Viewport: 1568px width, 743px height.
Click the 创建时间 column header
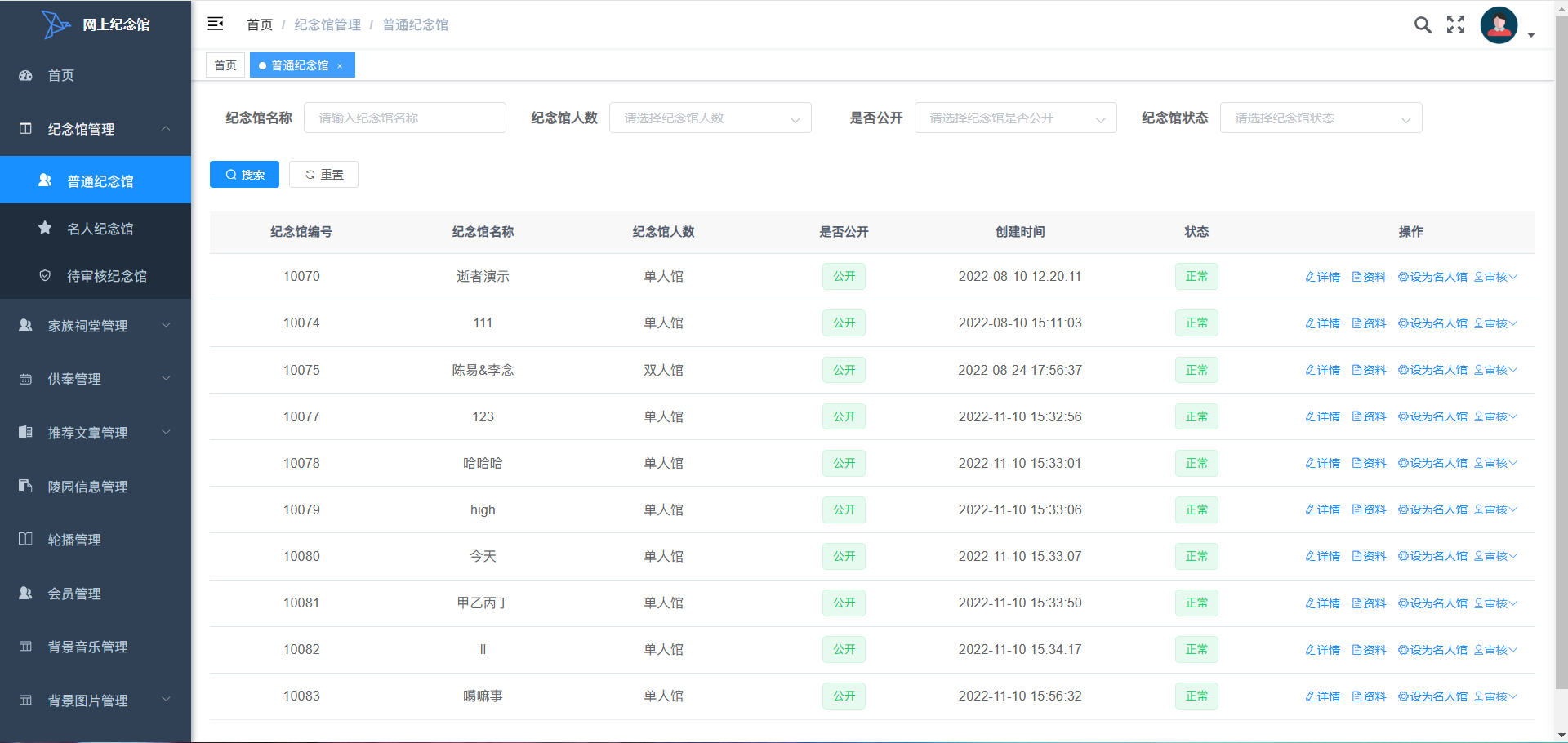pos(1020,232)
